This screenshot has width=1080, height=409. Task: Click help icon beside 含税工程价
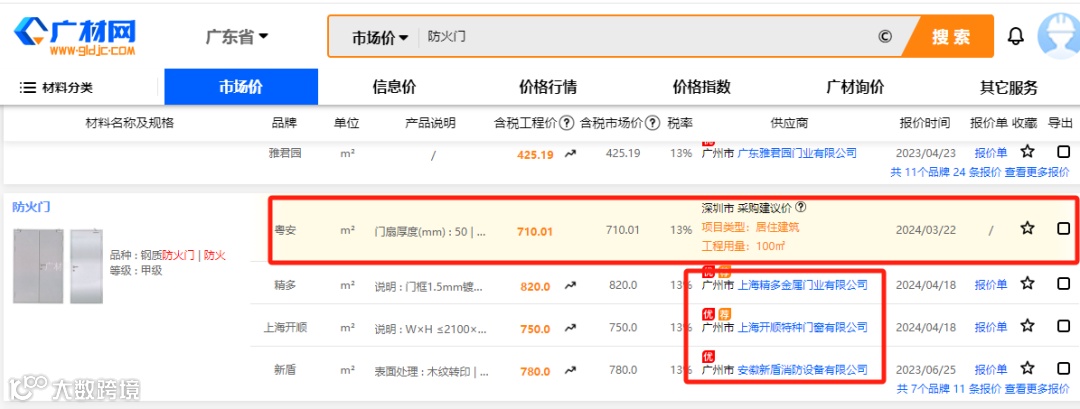tap(566, 123)
